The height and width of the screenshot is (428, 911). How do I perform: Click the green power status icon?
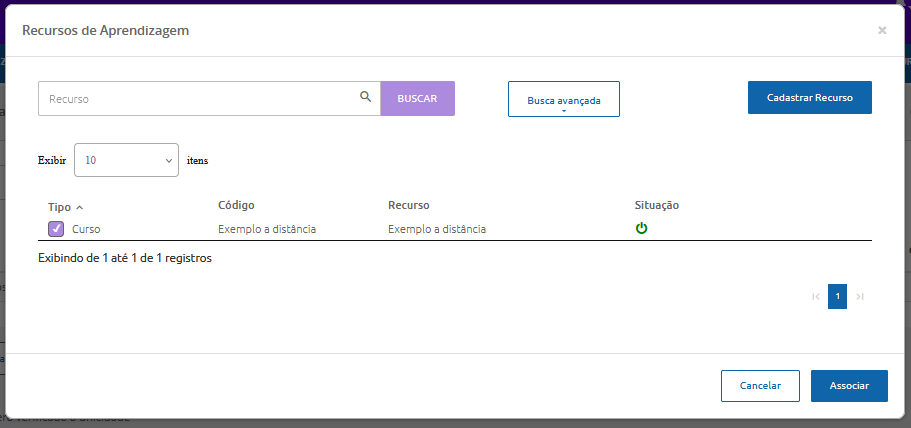tap(641, 228)
